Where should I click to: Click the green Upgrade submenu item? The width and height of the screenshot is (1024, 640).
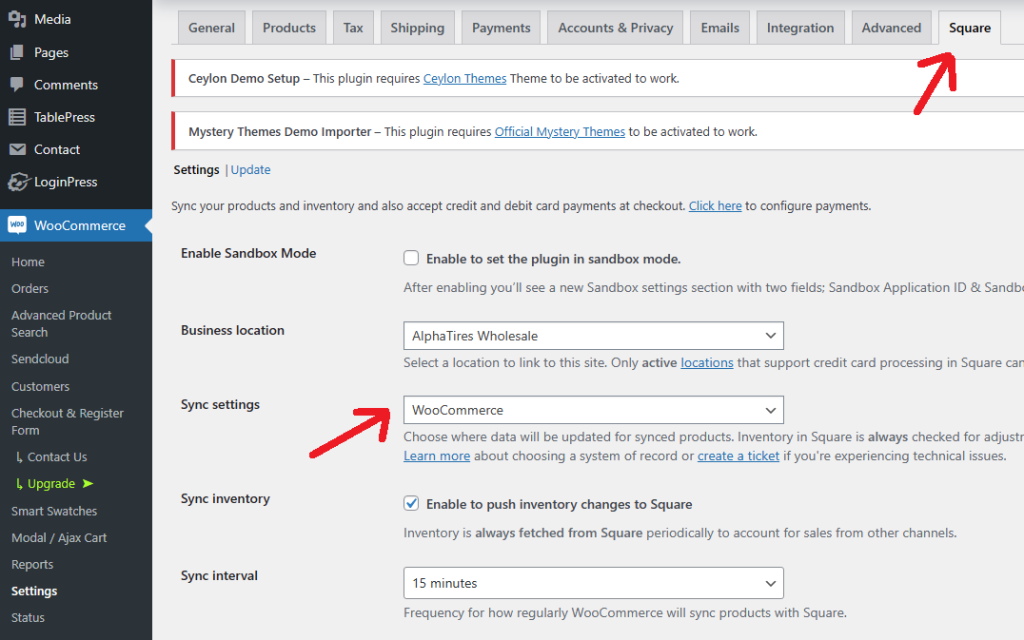pyautogui.click(x=51, y=483)
